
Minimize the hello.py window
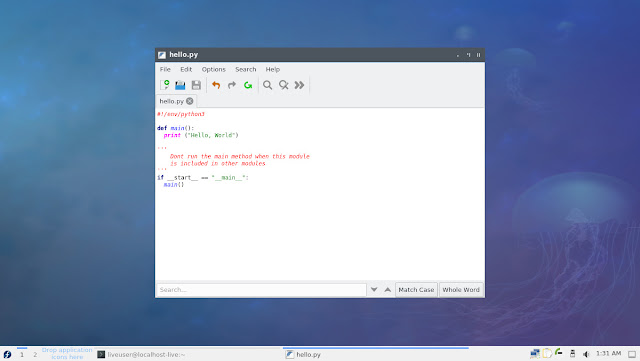(458, 55)
